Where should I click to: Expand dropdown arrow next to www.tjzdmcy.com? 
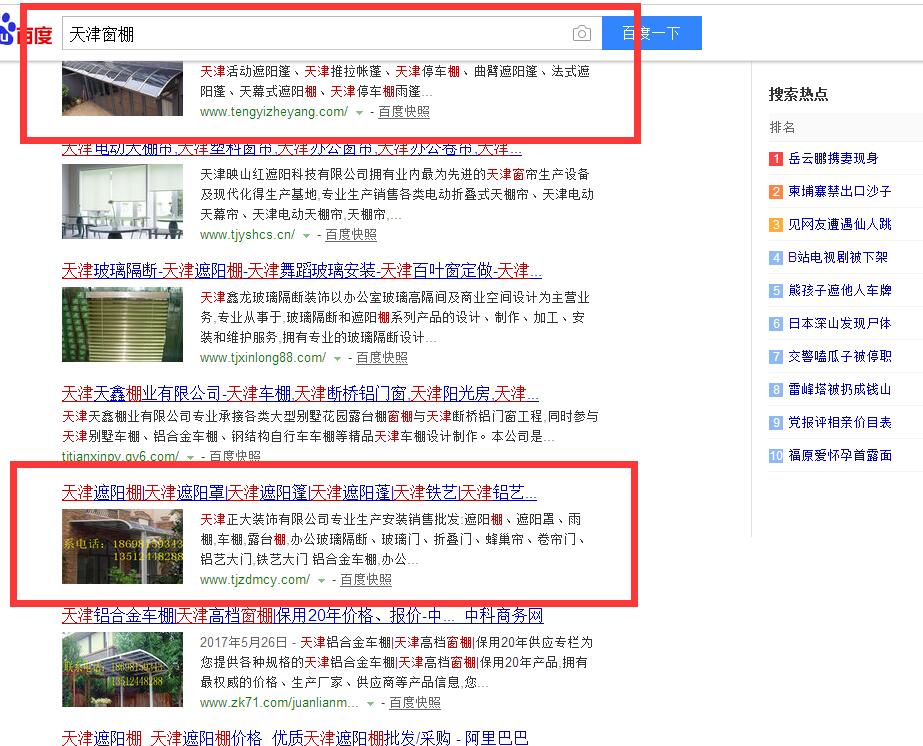pos(321,581)
